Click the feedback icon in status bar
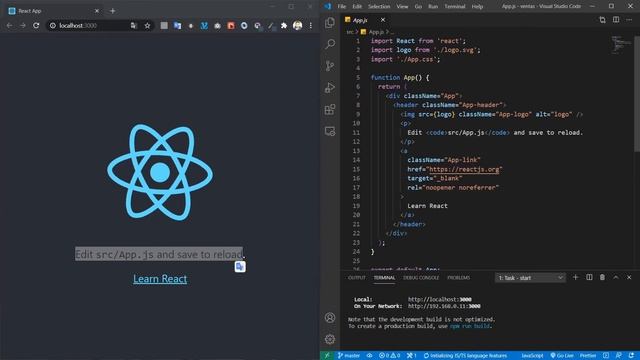Screen dimensions: 640x360 (619, 356)
